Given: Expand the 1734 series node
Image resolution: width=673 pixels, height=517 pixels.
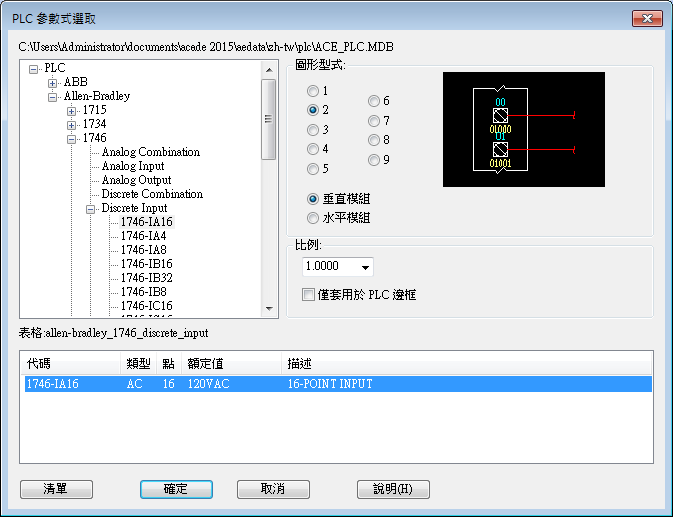Looking at the screenshot, I should pos(72,125).
